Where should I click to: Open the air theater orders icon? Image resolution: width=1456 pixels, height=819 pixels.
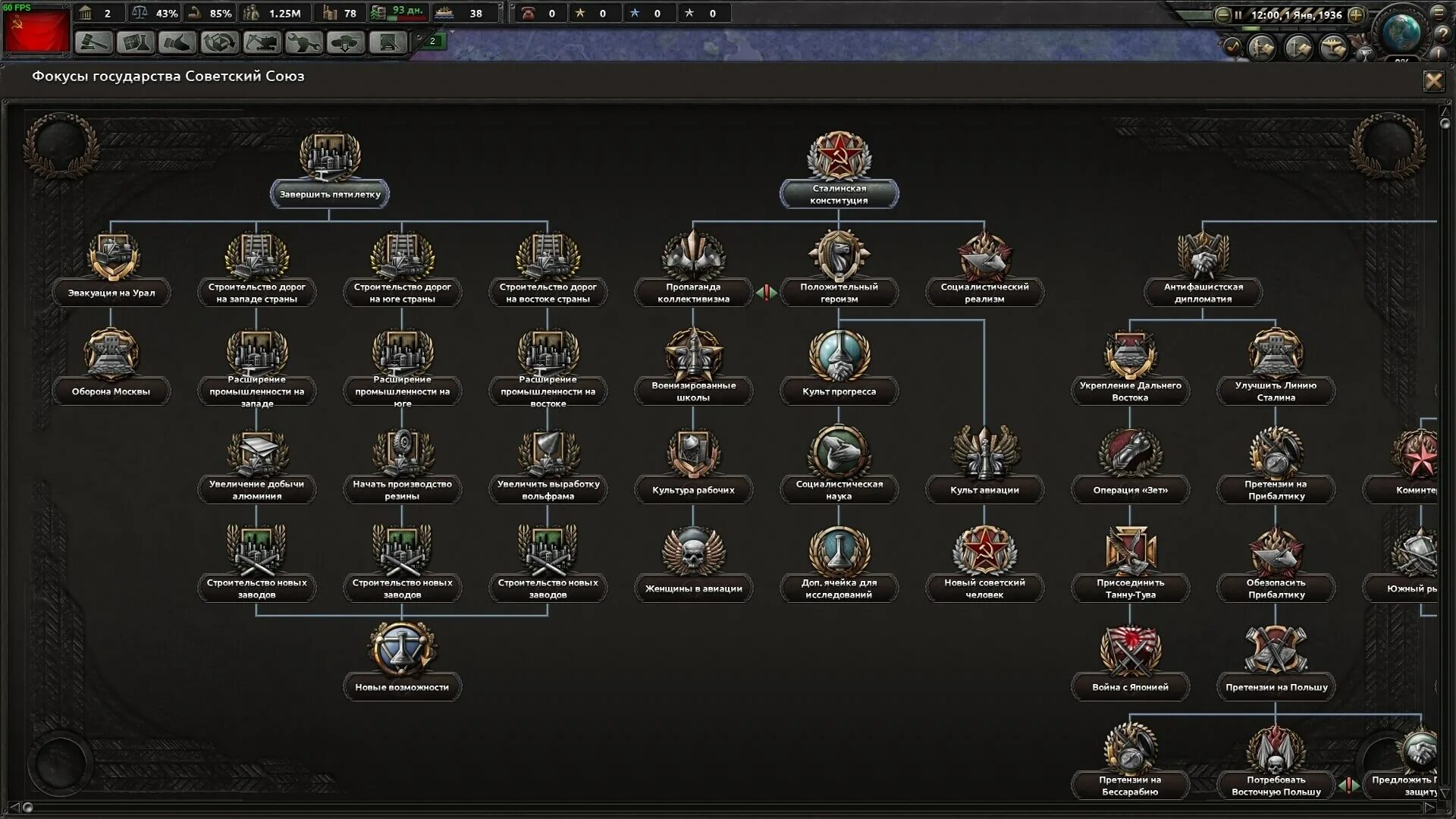tap(1334, 49)
